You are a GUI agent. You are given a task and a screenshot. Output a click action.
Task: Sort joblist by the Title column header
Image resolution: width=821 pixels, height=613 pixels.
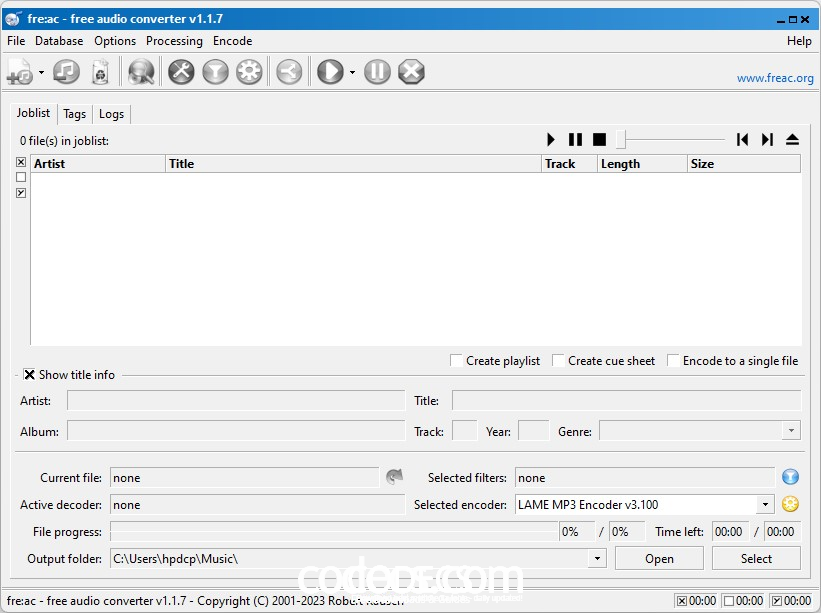[353, 164]
